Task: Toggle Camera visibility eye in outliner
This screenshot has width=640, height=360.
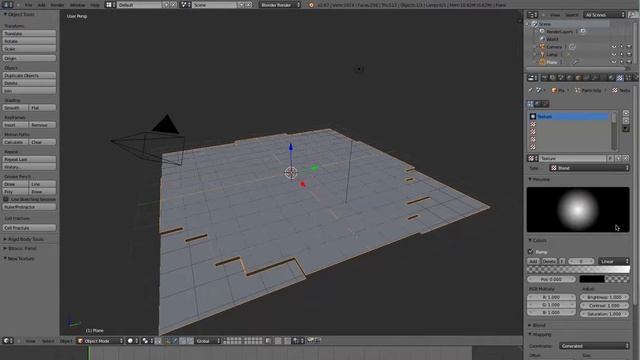Action: pyautogui.click(x=613, y=47)
